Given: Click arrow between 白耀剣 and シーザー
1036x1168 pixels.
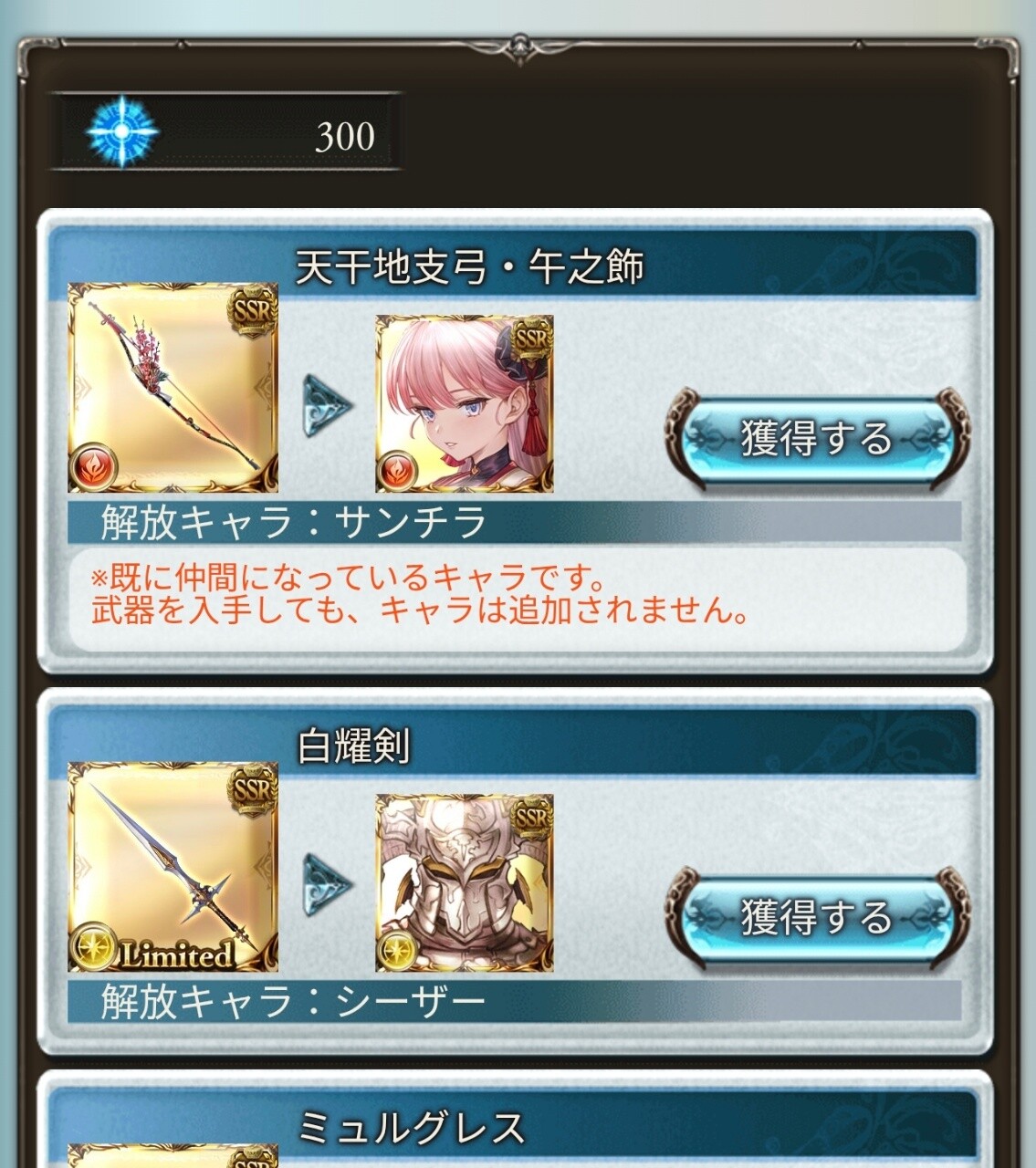Looking at the screenshot, I should click(328, 883).
